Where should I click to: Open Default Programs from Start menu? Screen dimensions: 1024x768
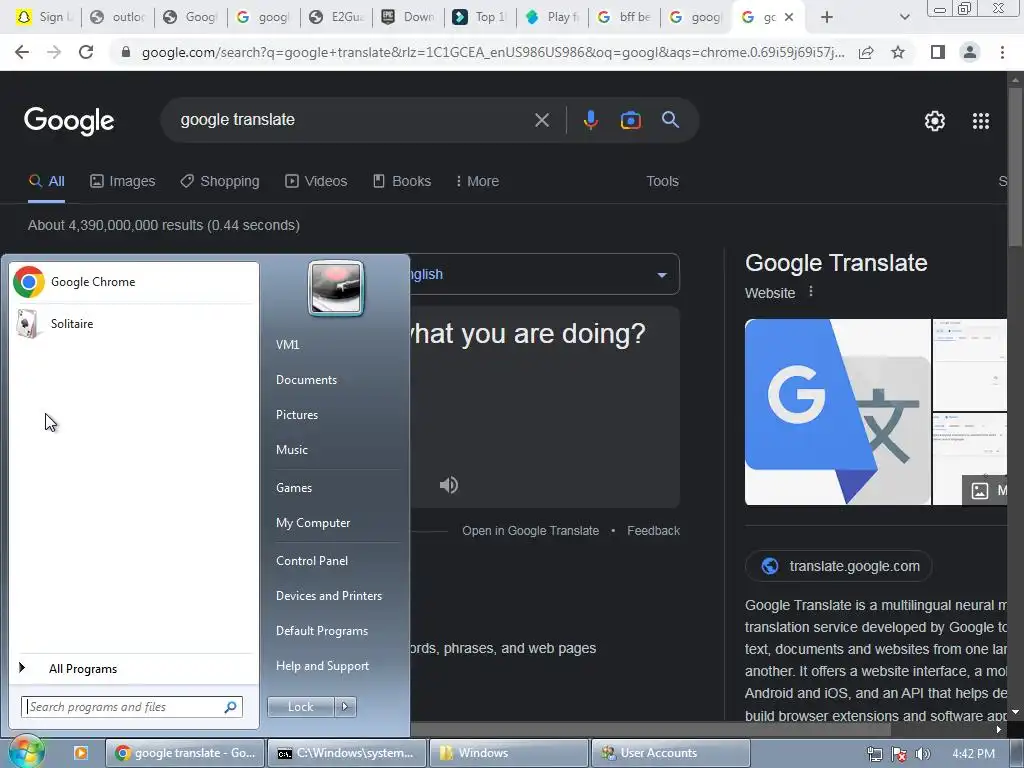322,631
